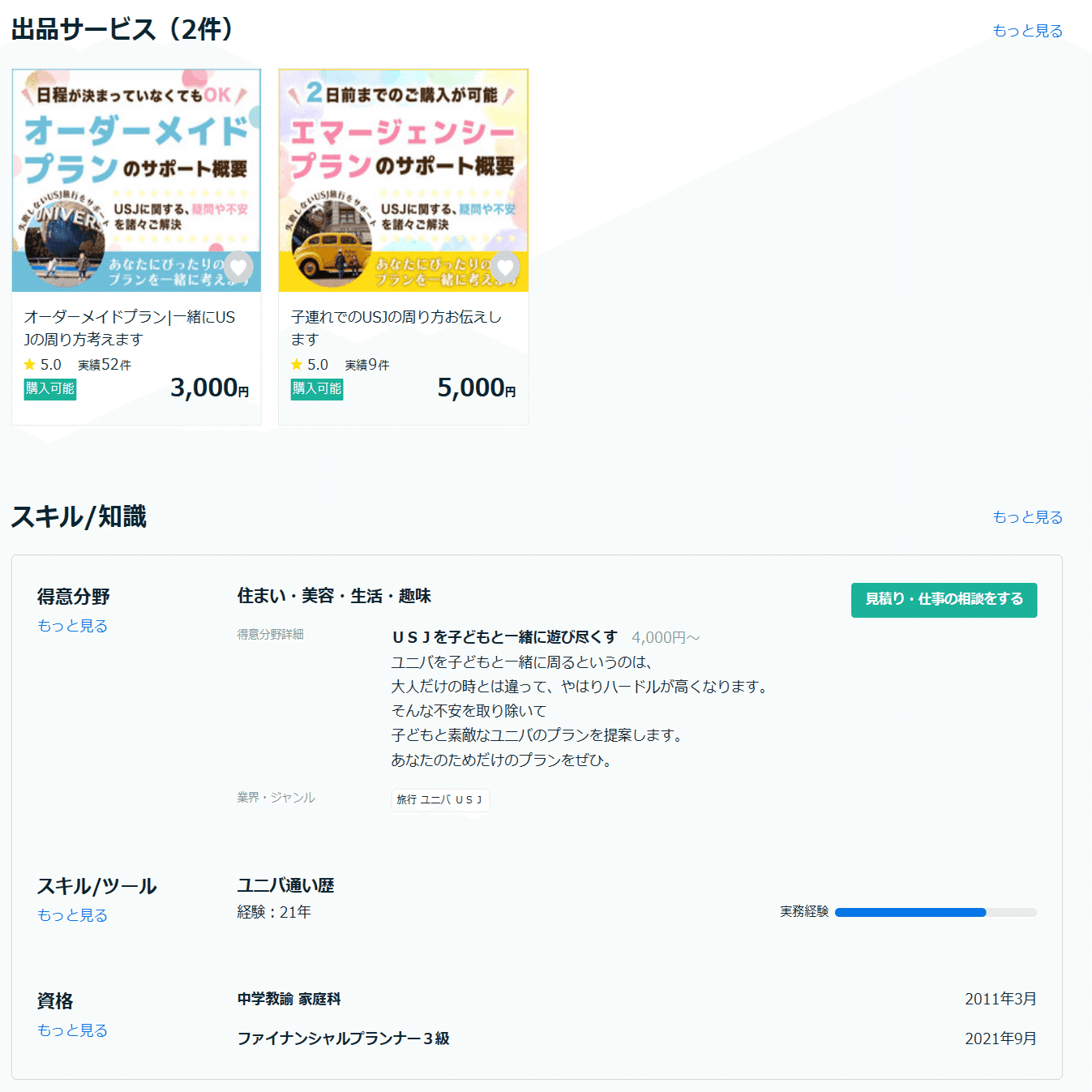This screenshot has width=1092, height=1092.
Task: Click もっと見る next to 出品サービス heading
Action: (x=1027, y=31)
